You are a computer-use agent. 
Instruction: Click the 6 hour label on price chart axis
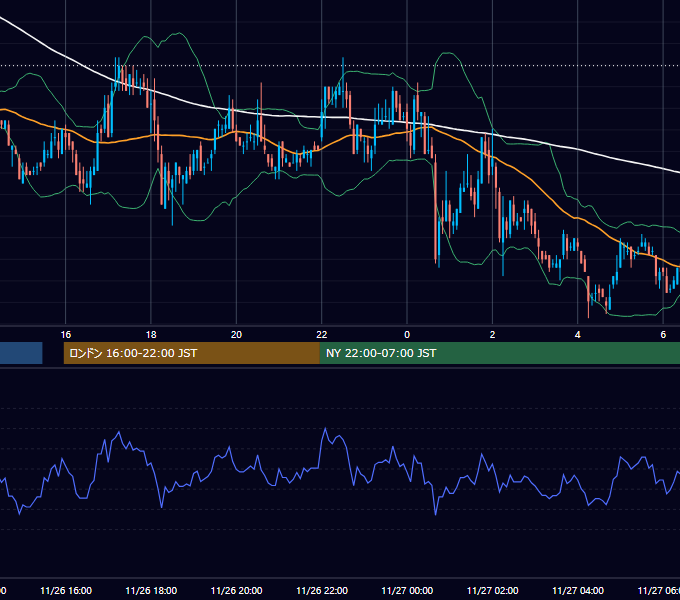coord(663,335)
